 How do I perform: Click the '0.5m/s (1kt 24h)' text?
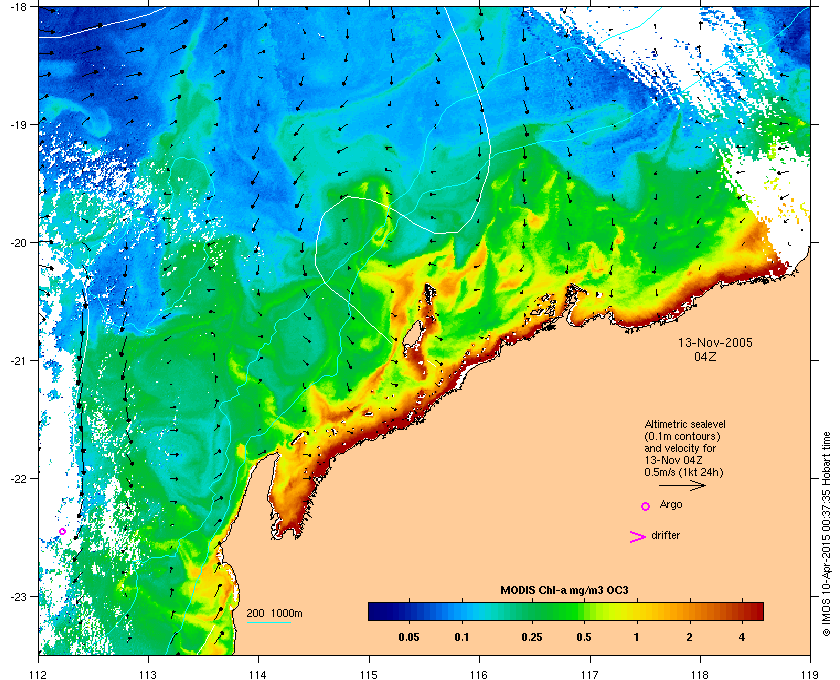pyautogui.click(x=684, y=473)
